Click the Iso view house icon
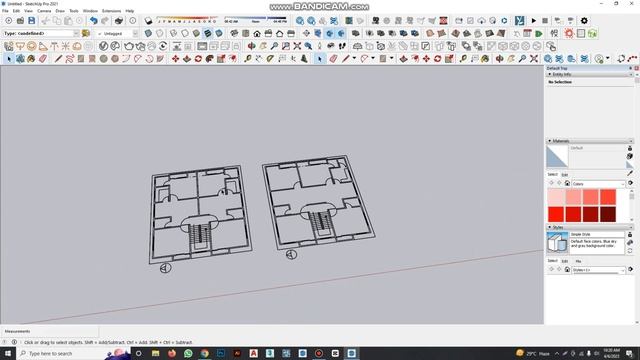Screen dimensions: 640x360 234,33
